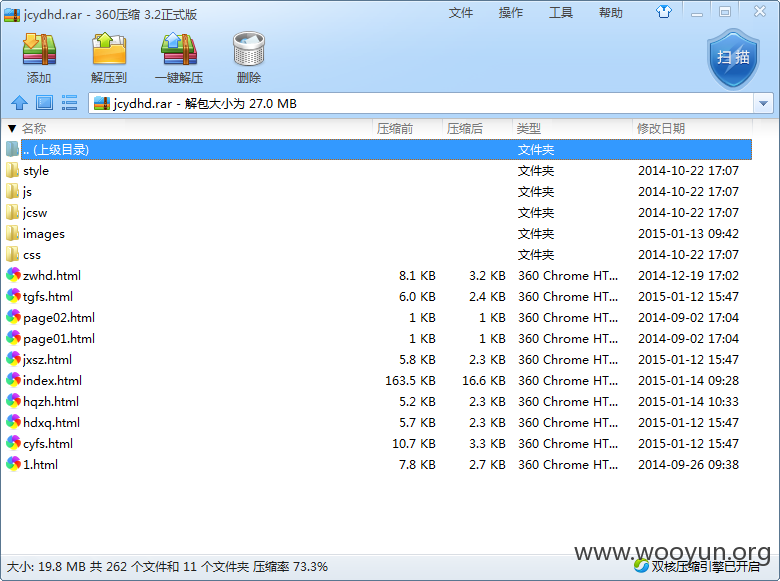Select the style folder icon

(13, 171)
